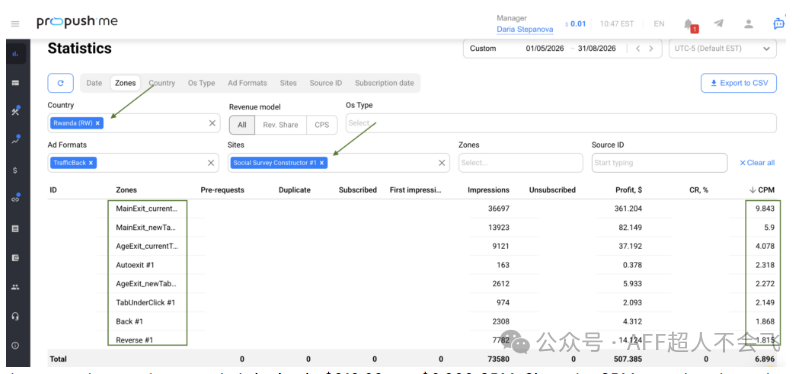This screenshot has width=806, height=374.
Task: Open the user profile icon
Action: pos(748,24)
